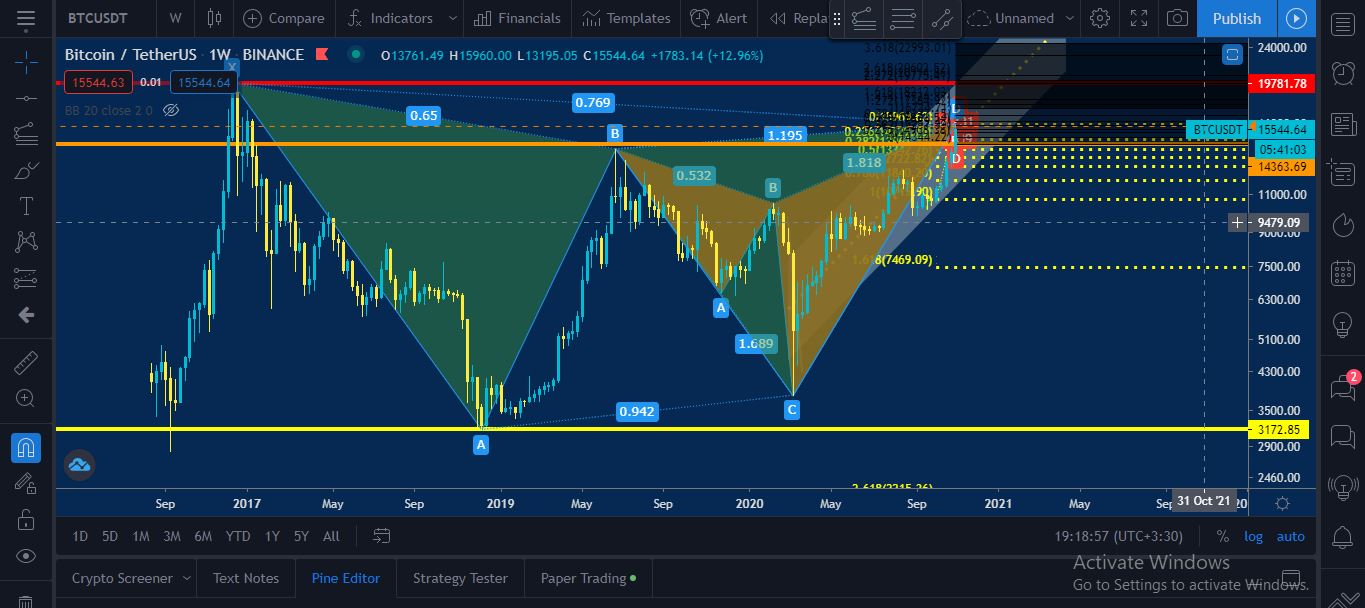
Task: Open candlestick chart style selector
Action: pos(214,18)
